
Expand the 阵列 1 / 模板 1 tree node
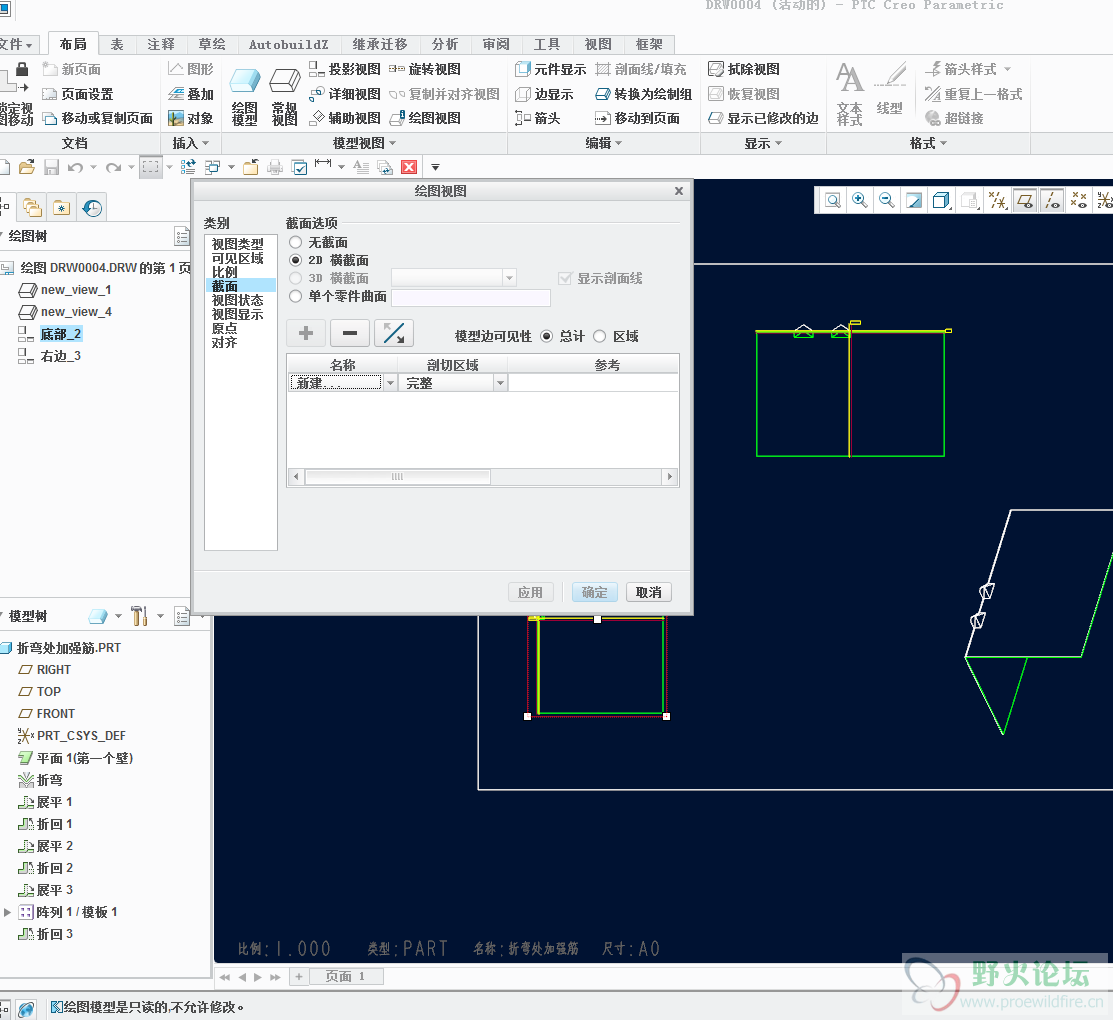click(7, 912)
